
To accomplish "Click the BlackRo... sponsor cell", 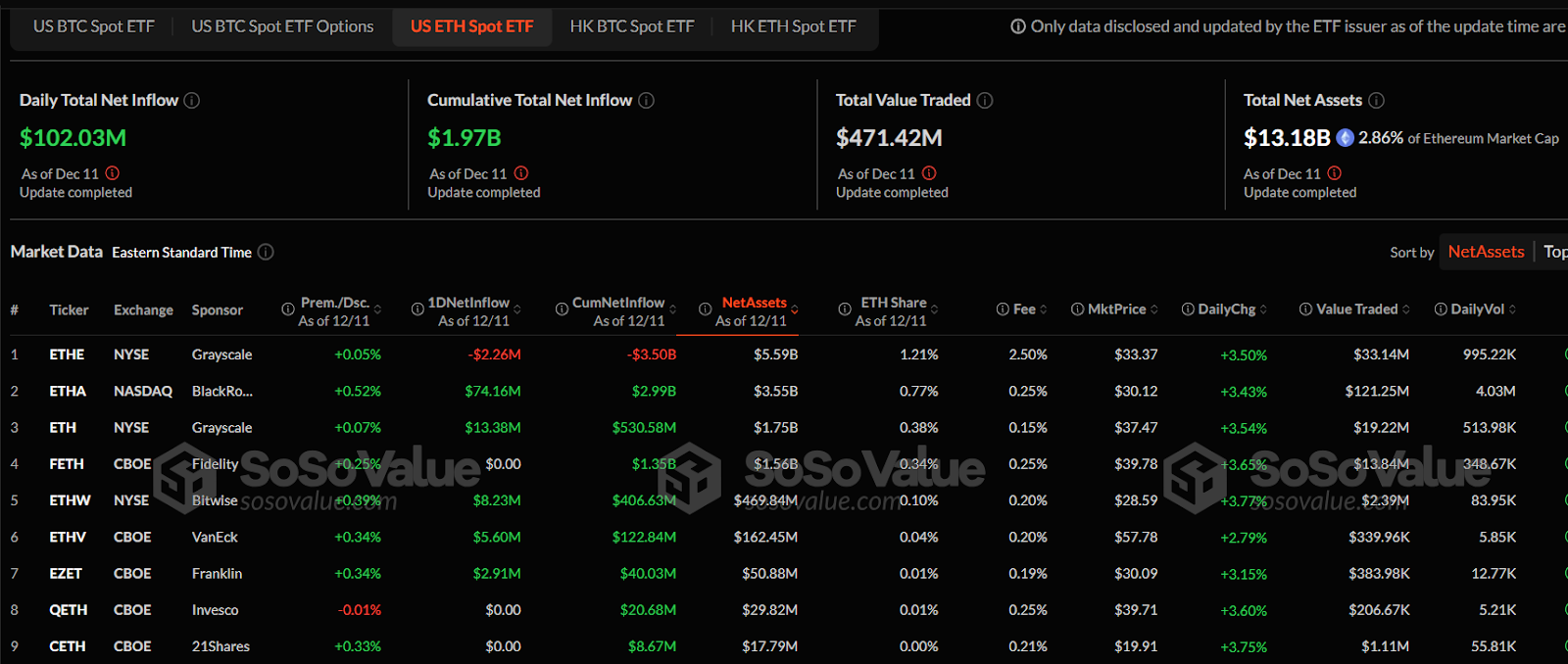I will (222, 391).
